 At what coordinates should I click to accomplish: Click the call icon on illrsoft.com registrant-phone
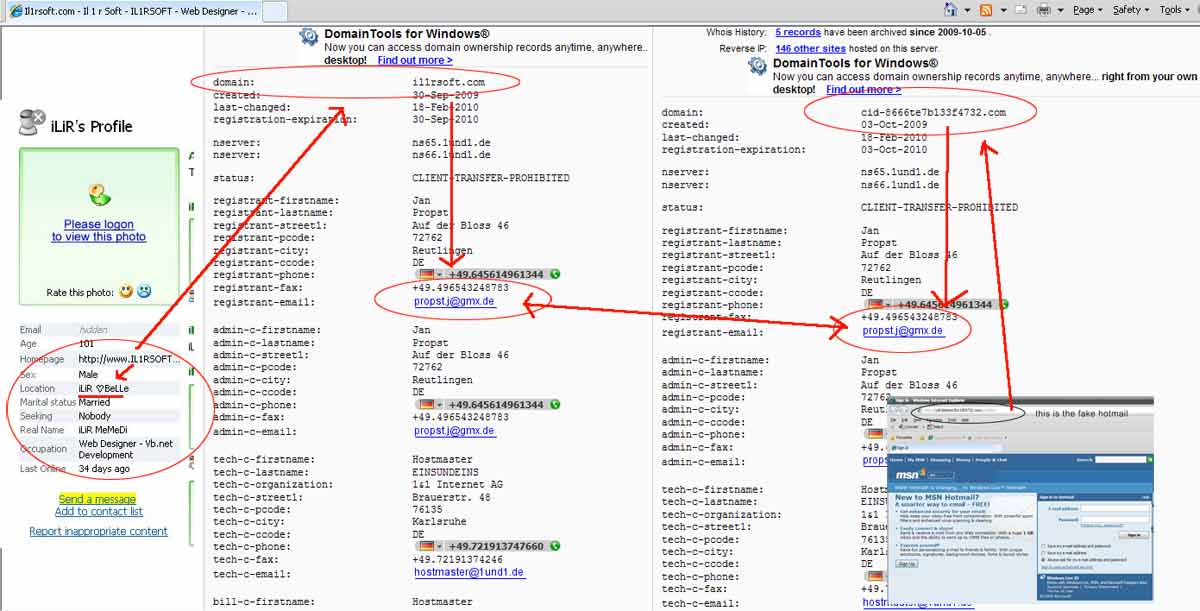[x=553, y=275]
